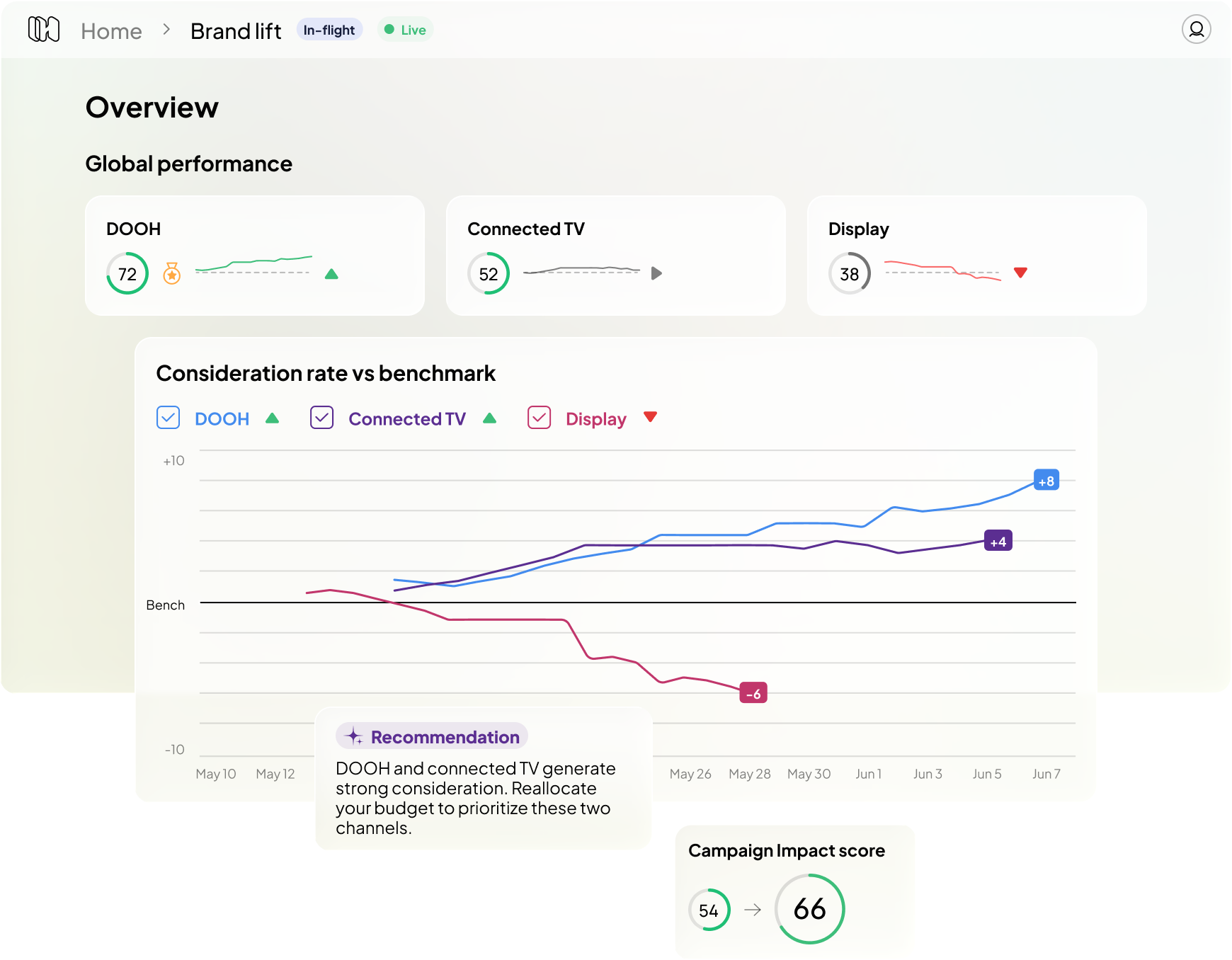Go to Home in the breadcrumb
Screen dimensions: 1232x960
(111, 31)
